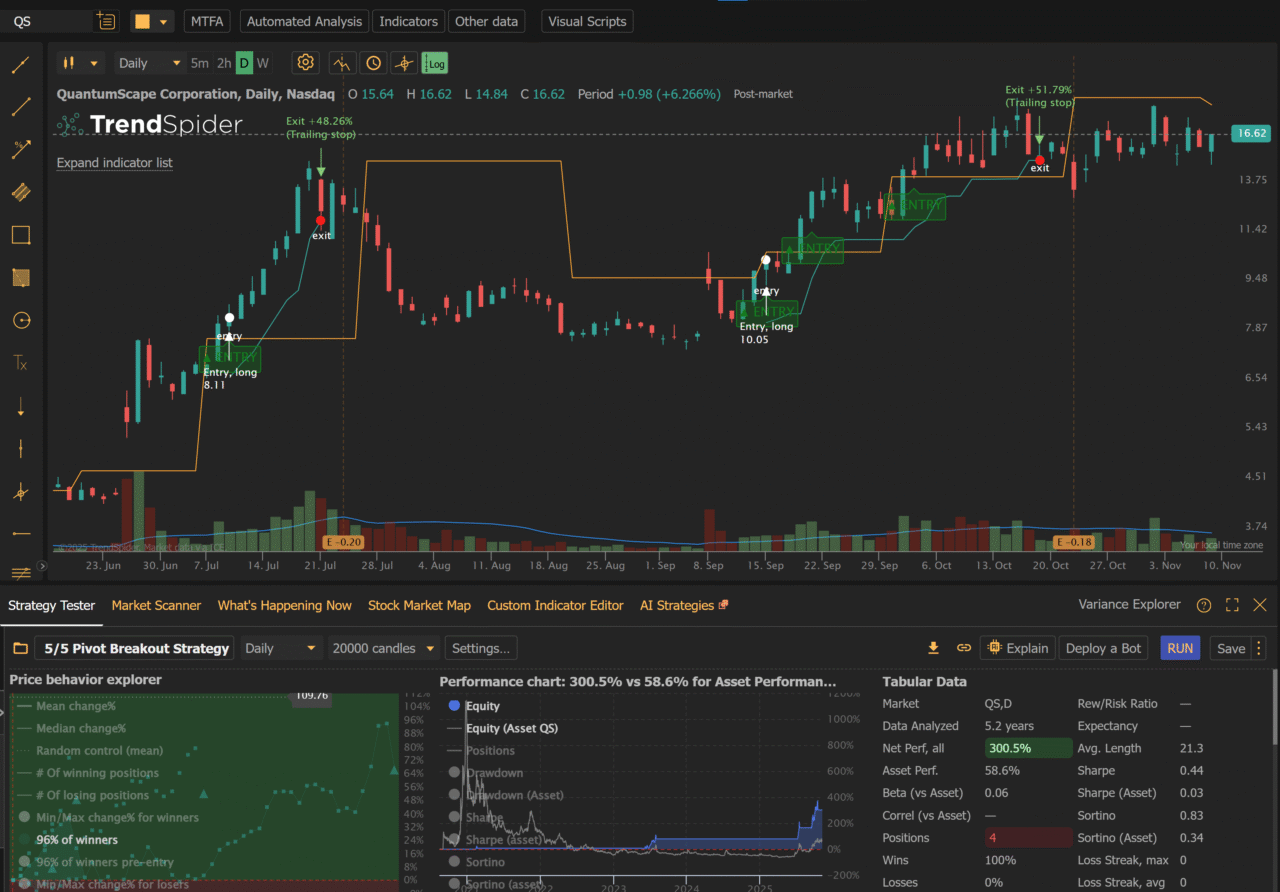Screen dimensions: 1280x892
Task: Open the Daily timeframe dropdown in Strategy Tester
Action: (x=280, y=648)
